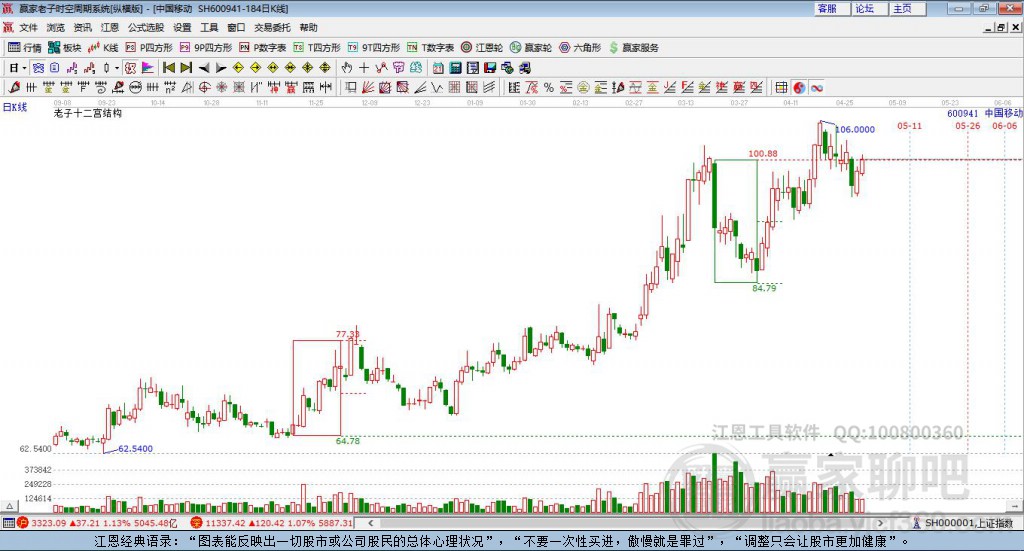Open the 窗口 menu
1024x551 pixels.
pyautogui.click(x=236, y=27)
